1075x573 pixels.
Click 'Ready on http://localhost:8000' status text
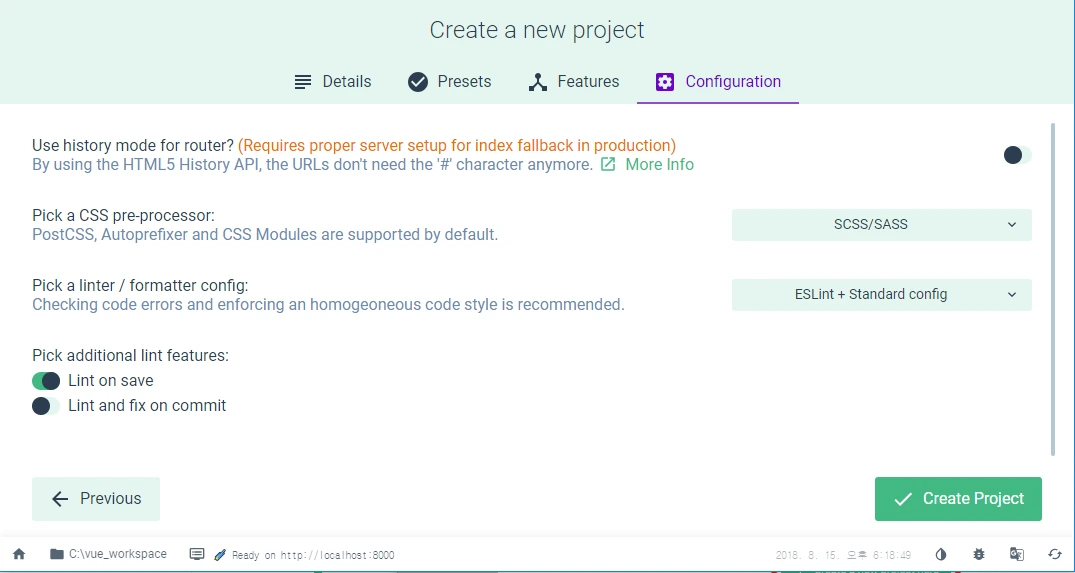pos(313,555)
